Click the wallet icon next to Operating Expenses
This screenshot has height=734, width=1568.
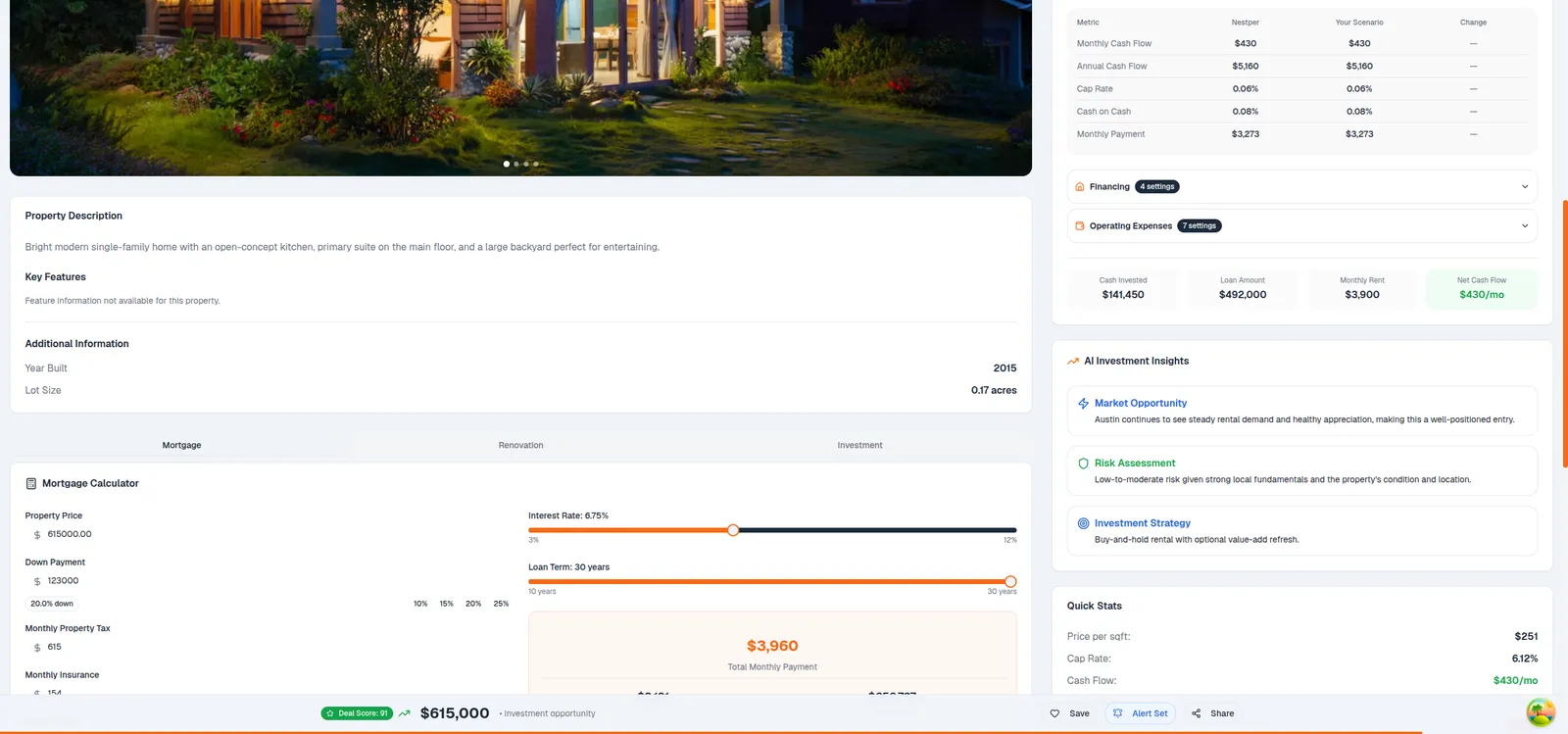pos(1080,226)
